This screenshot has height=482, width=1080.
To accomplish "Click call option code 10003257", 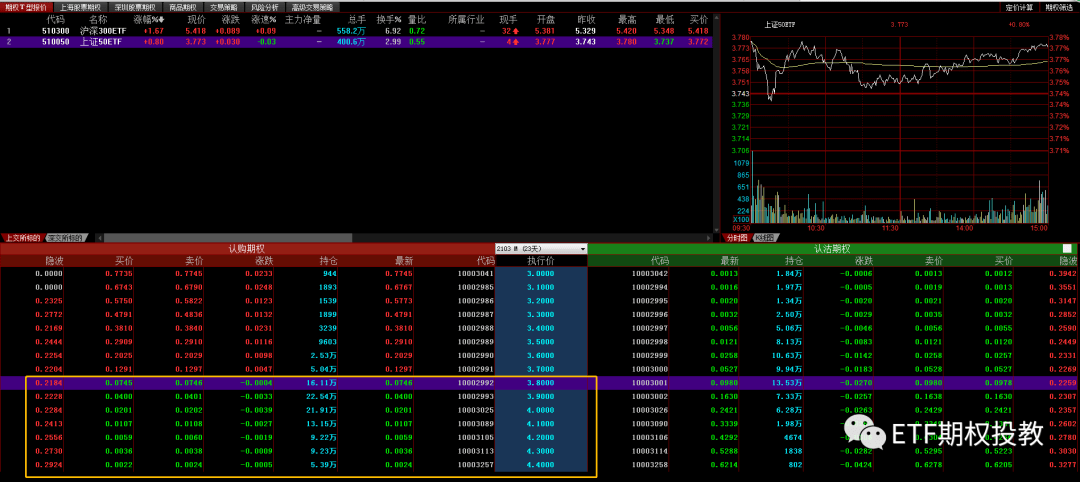I will [477, 465].
